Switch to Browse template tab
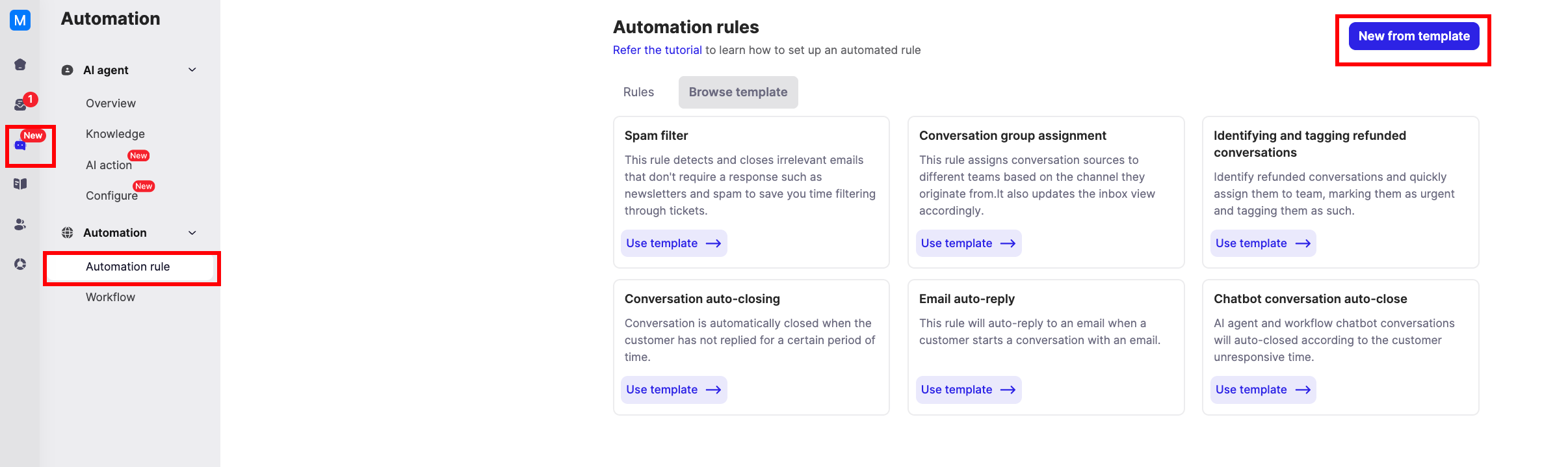Screen dimensions: 1568x467 point(738,92)
